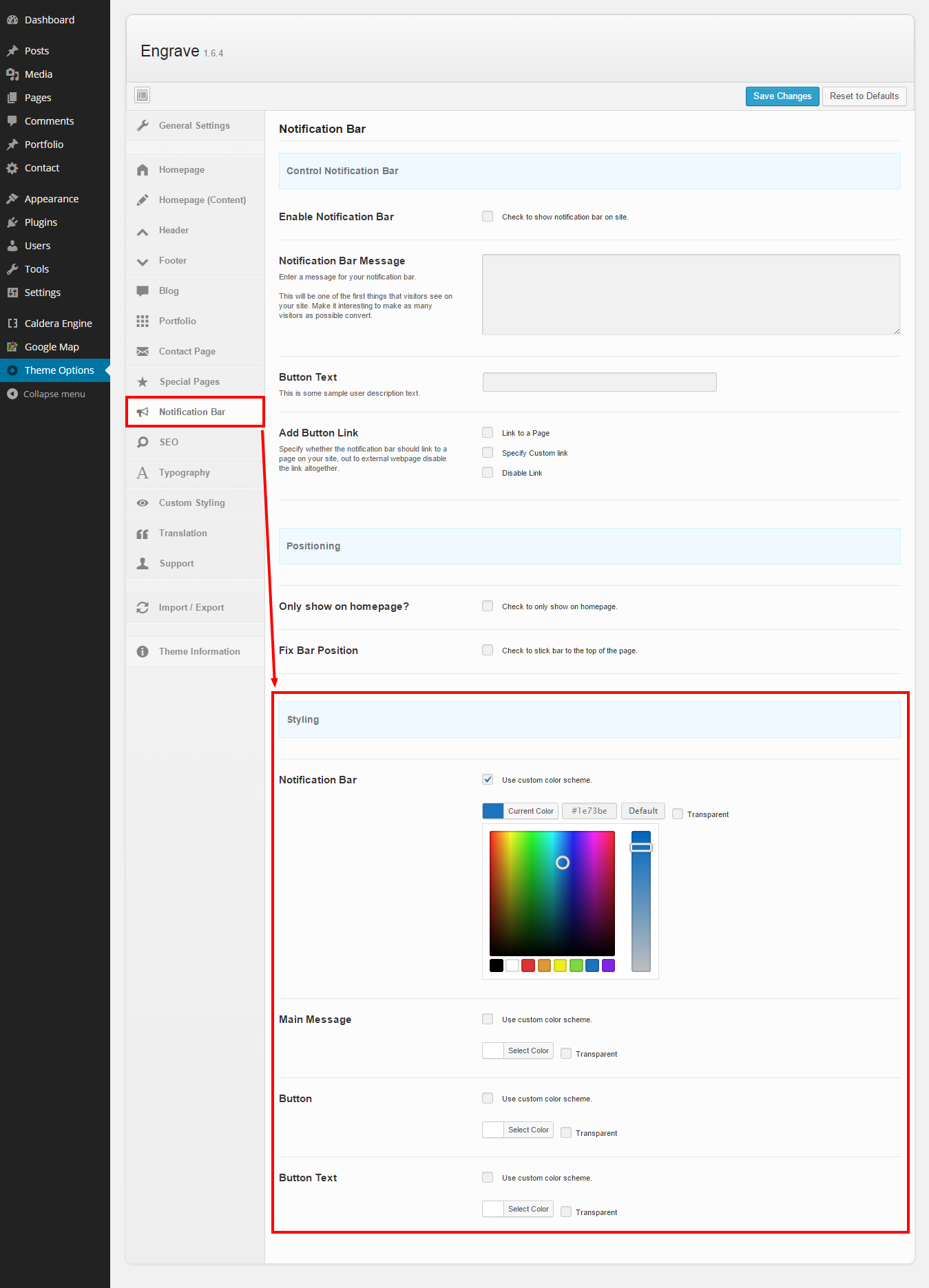Toggle 'Check to only show on homepage'
929x1288 pixels.
pos(488,606)
